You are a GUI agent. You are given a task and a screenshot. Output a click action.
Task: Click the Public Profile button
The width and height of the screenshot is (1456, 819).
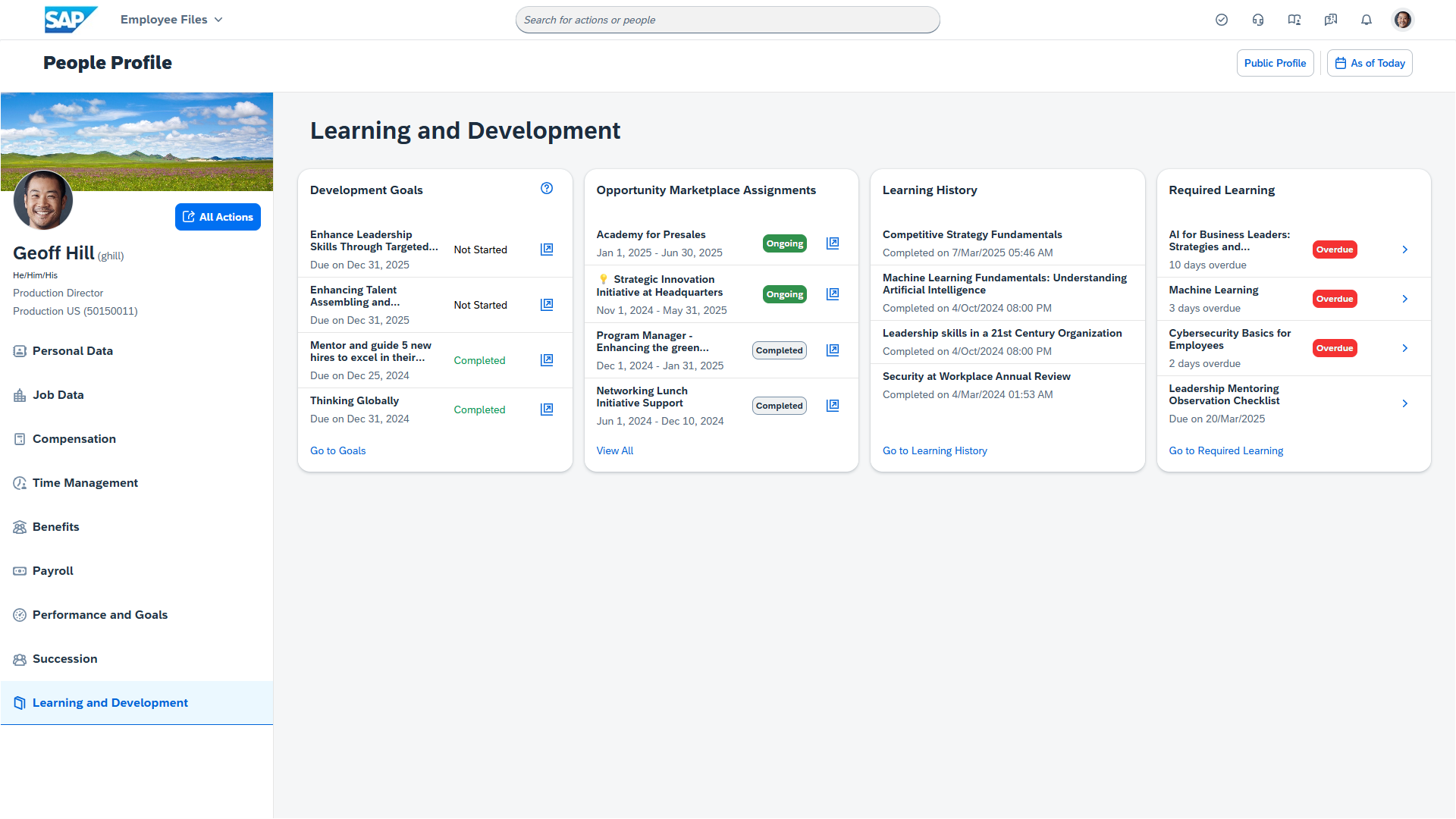1275,63
